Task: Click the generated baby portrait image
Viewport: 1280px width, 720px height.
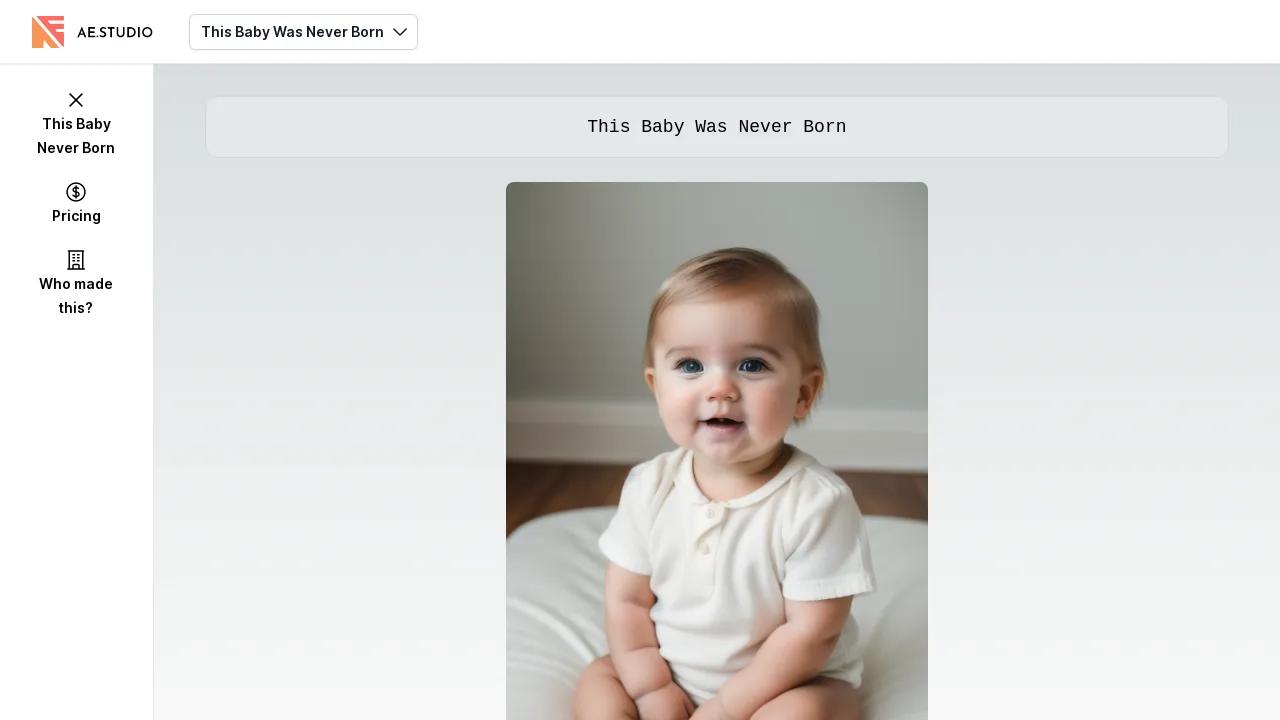Action: click(717, 451)
